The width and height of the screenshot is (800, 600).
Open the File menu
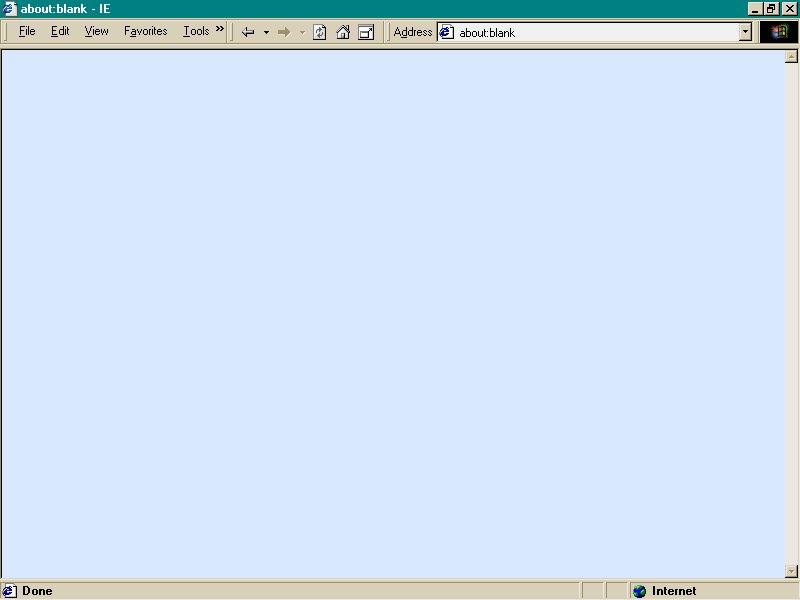27,31
